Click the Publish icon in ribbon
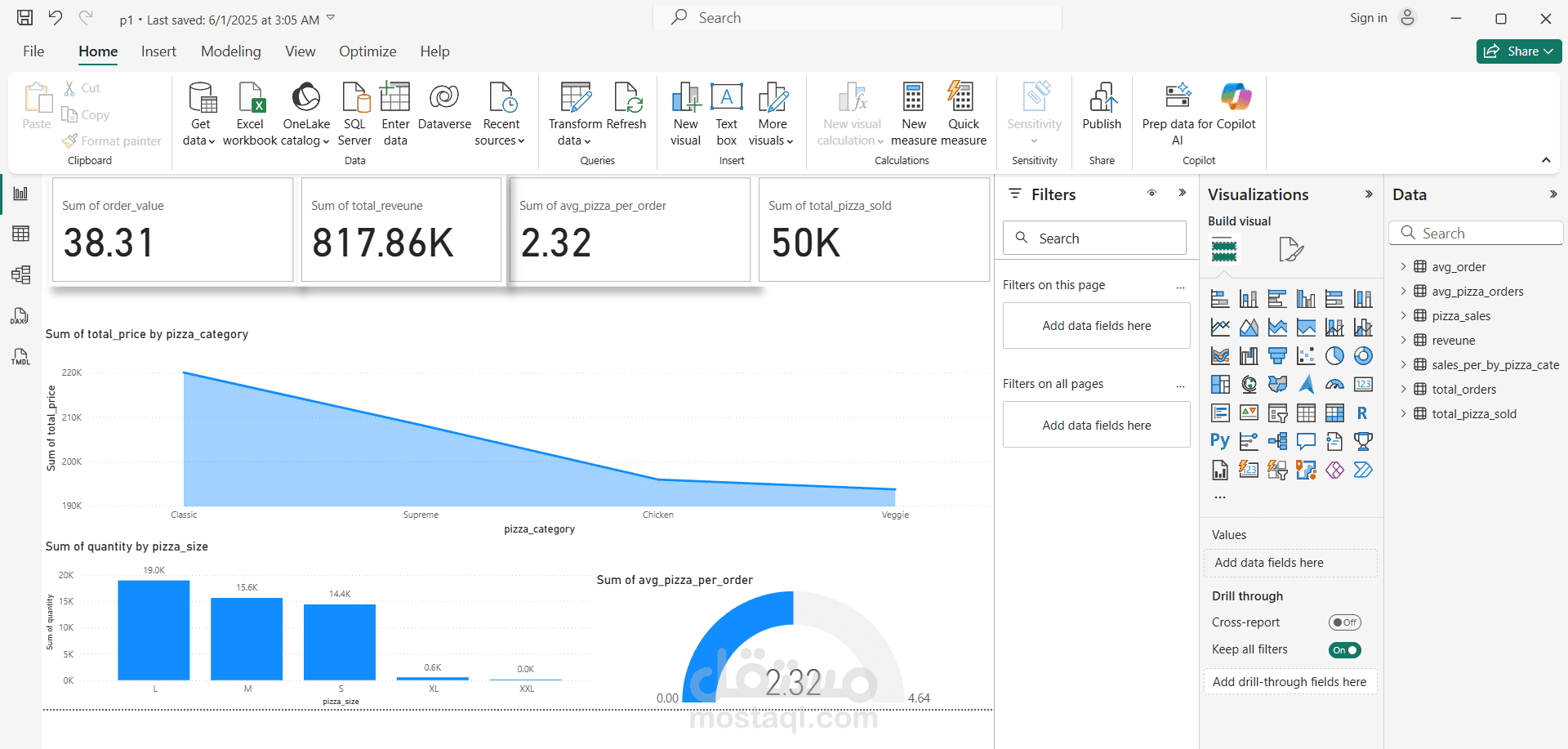 pyautogui.click(x=1102, y=98)
